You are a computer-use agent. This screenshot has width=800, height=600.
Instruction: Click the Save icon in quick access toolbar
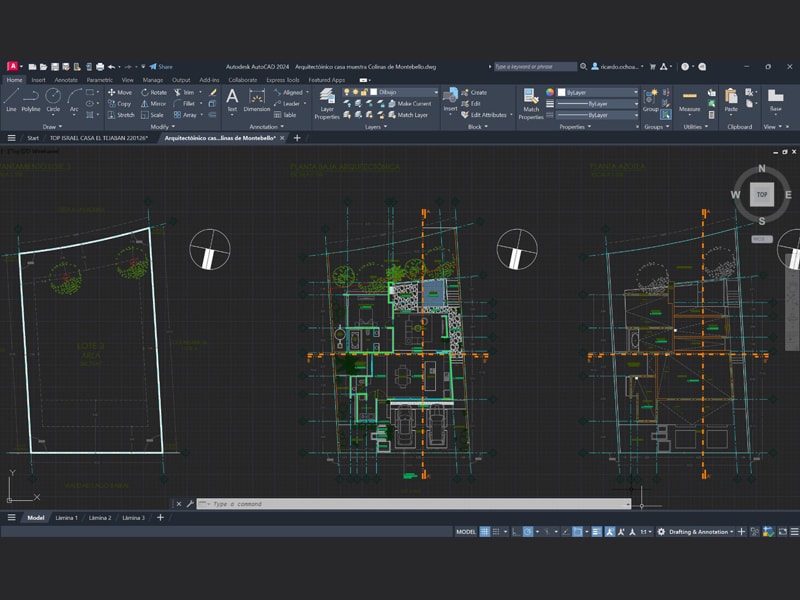(x=55, y=67)
